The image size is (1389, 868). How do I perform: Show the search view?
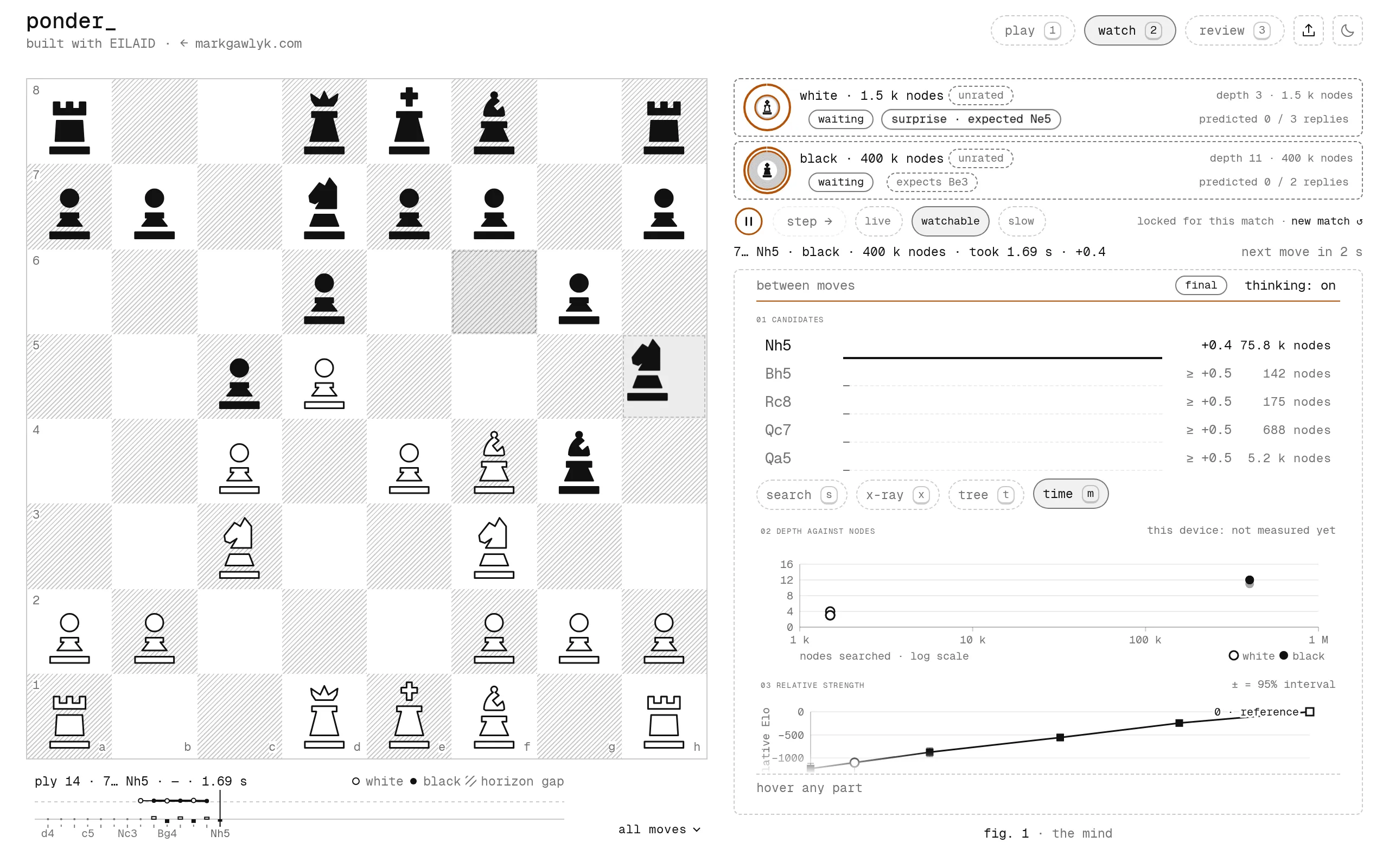(x=801, y=494)
